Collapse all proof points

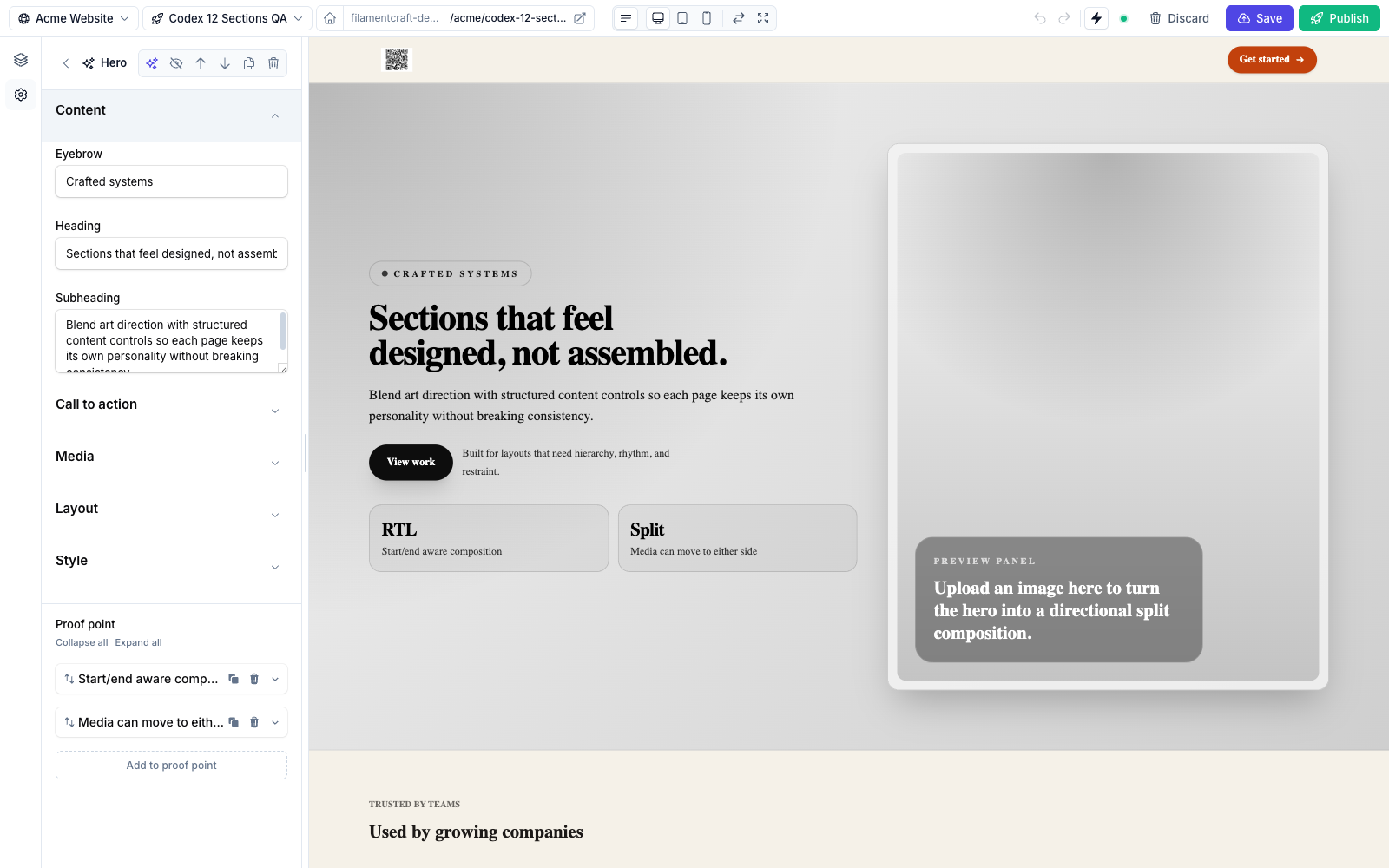click(82, 642)
